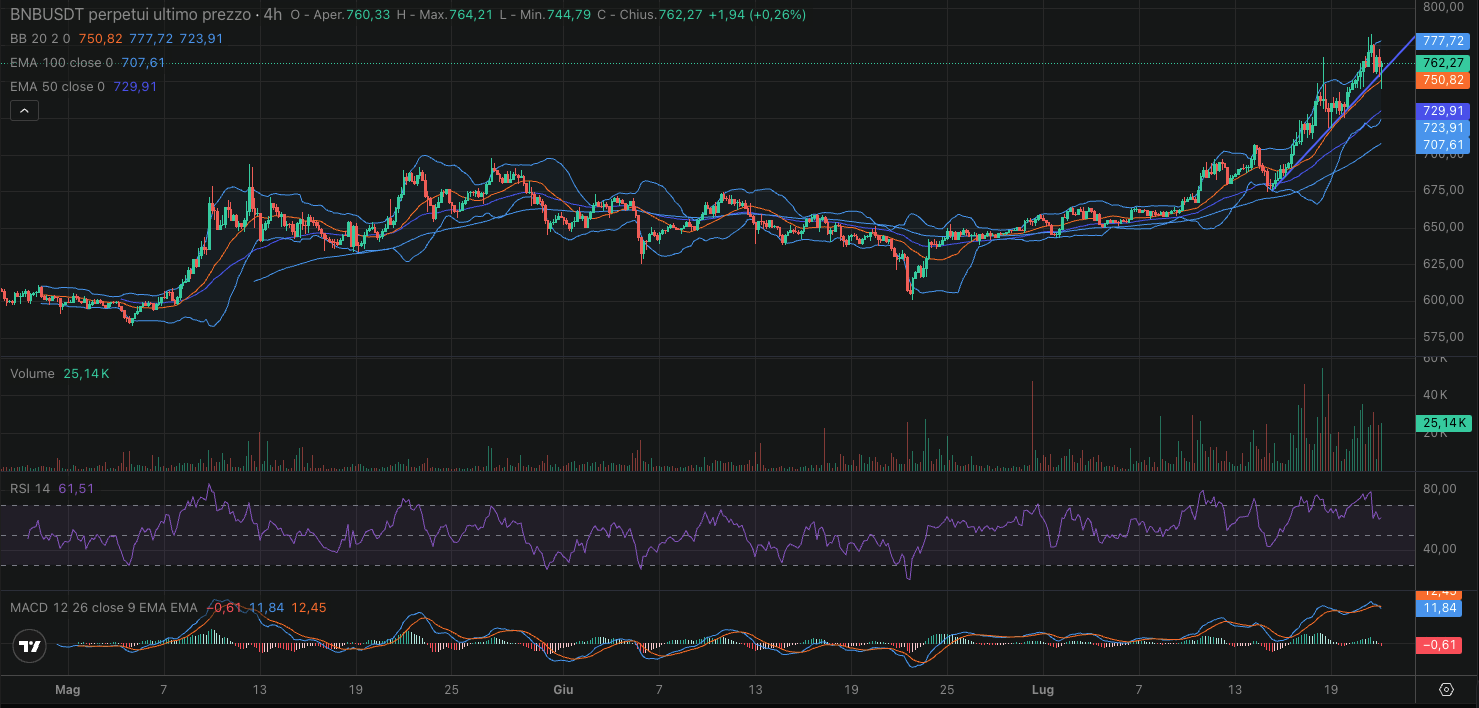Click the red −0,61 histogram axis tag
The image size is (1479, 708).
coord(1440,645)
